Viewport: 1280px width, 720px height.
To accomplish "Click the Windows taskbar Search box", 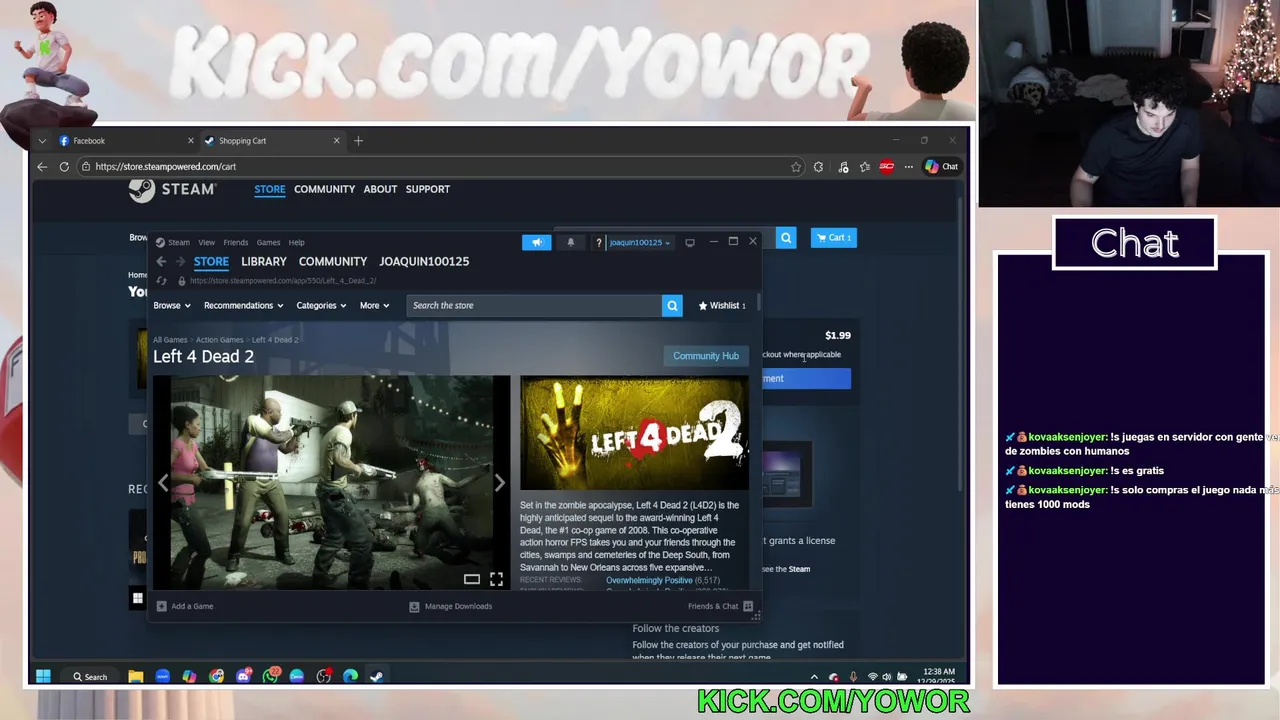I will [90, 677].
